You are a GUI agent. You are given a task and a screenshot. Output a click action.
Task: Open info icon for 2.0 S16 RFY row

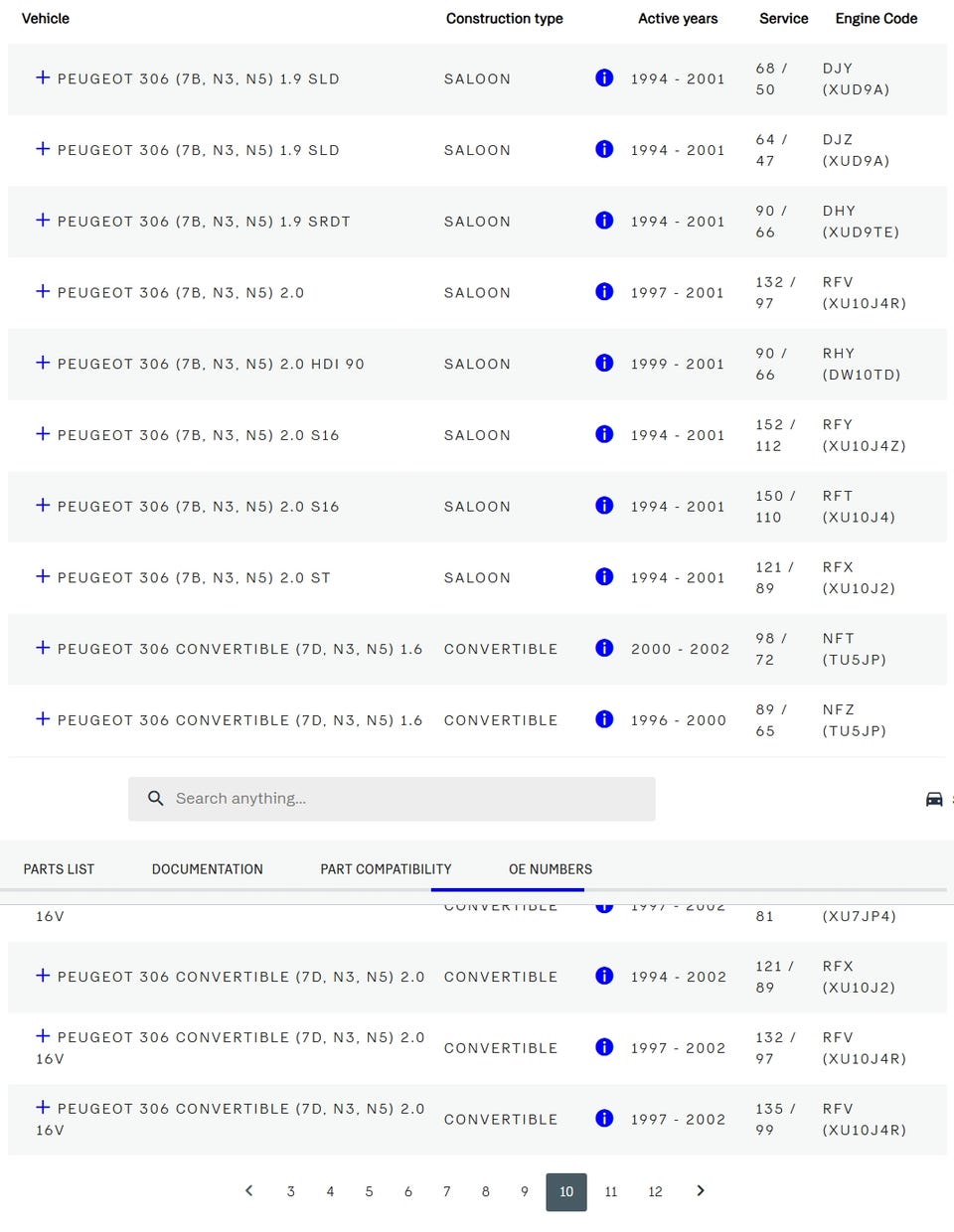point(604,434)
